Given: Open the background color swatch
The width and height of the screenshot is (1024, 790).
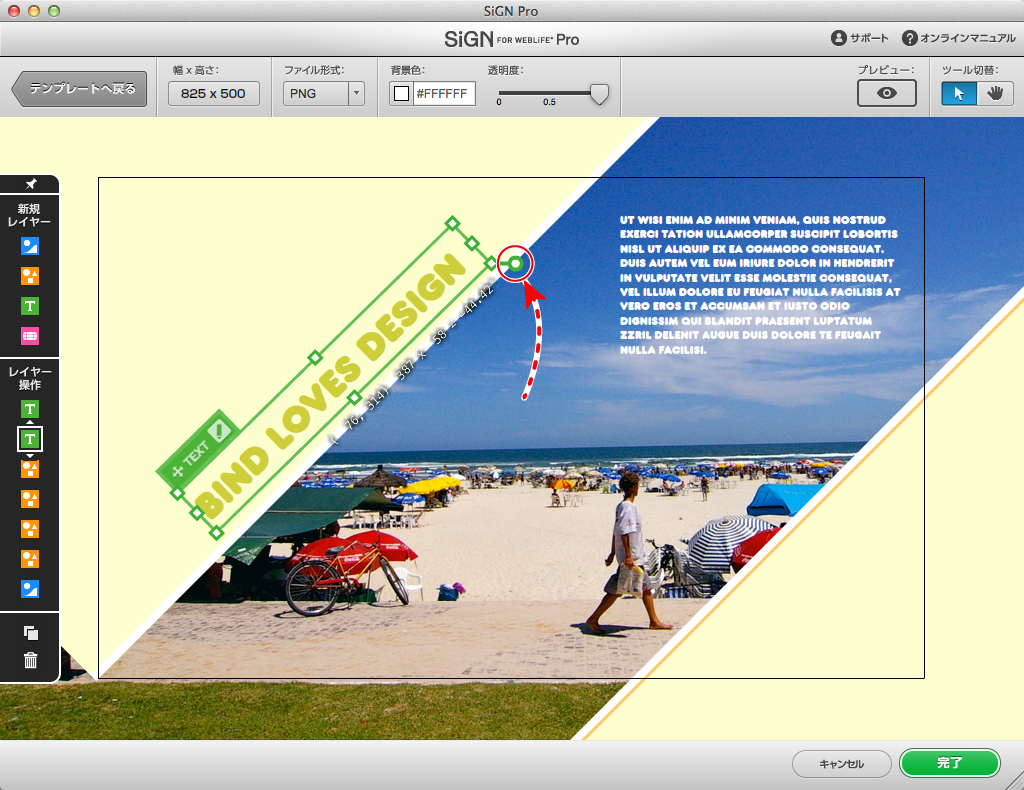Looking at the screenshot, I should [402, 93].
